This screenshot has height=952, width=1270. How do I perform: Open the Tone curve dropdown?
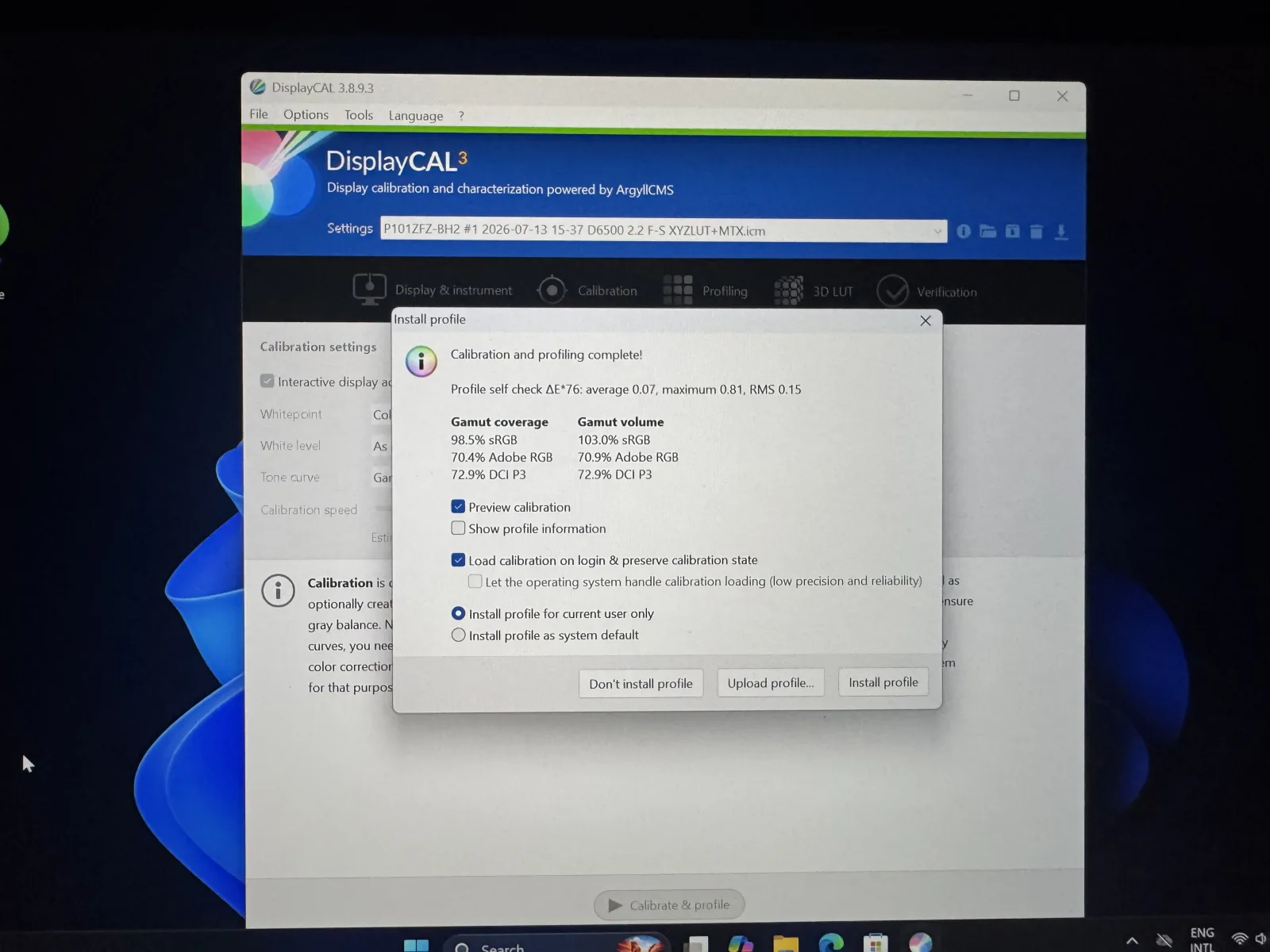pyautogui.click(x=382, y=478)
